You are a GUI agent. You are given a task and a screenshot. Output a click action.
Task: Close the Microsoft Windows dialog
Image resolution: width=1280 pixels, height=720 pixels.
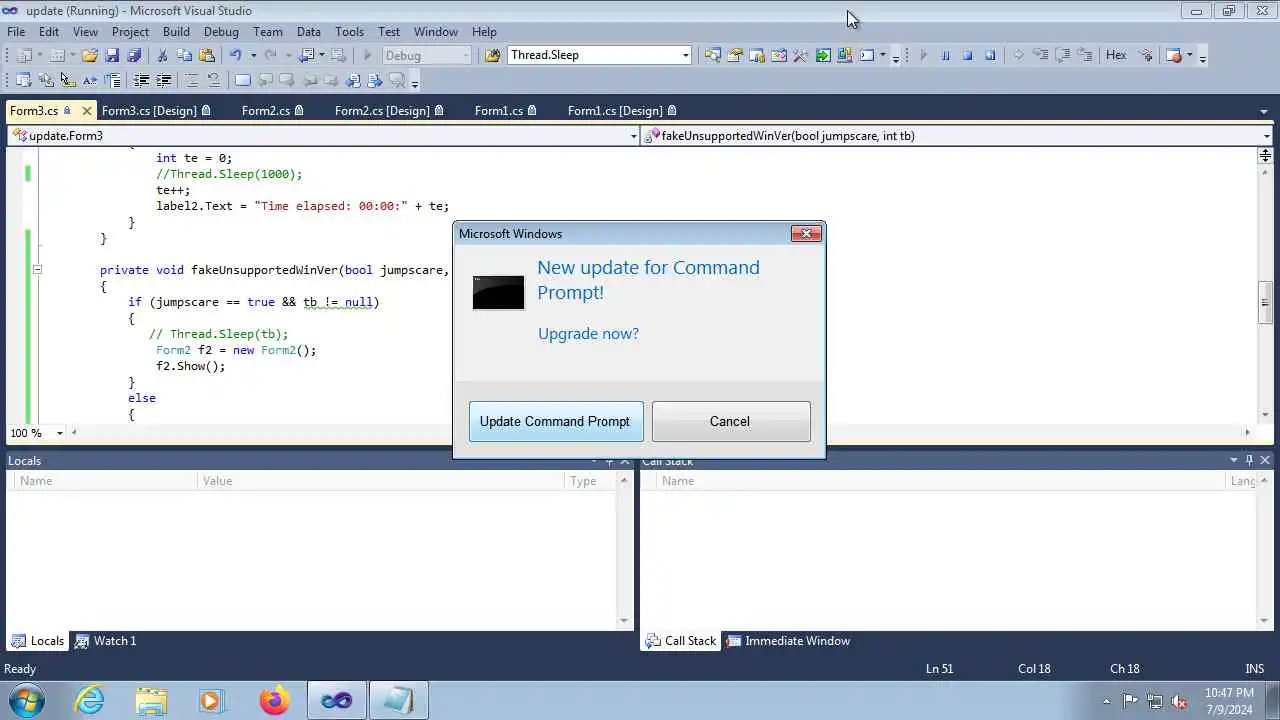(x=806, y=234)
